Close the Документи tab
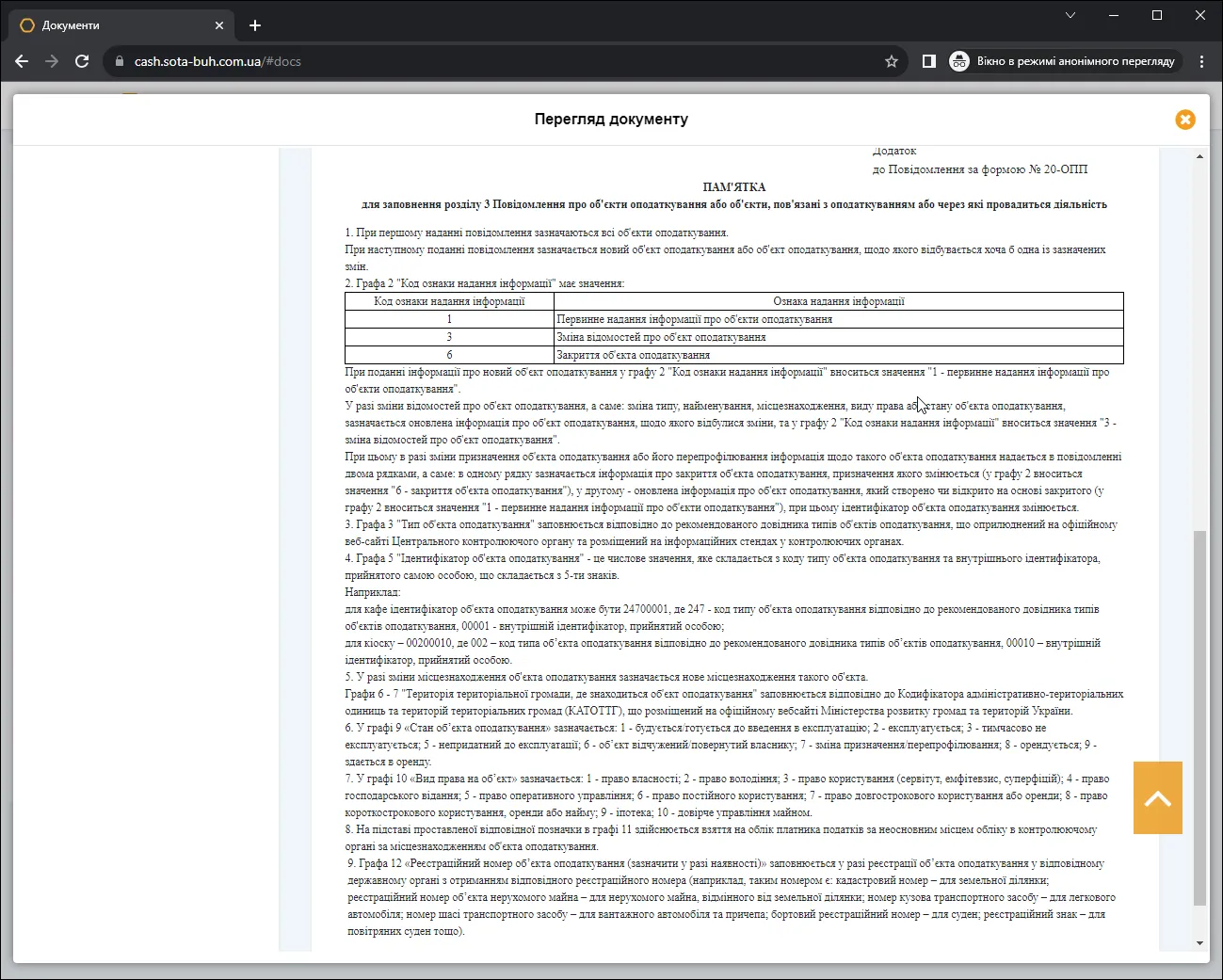 [x=219, y=25]
